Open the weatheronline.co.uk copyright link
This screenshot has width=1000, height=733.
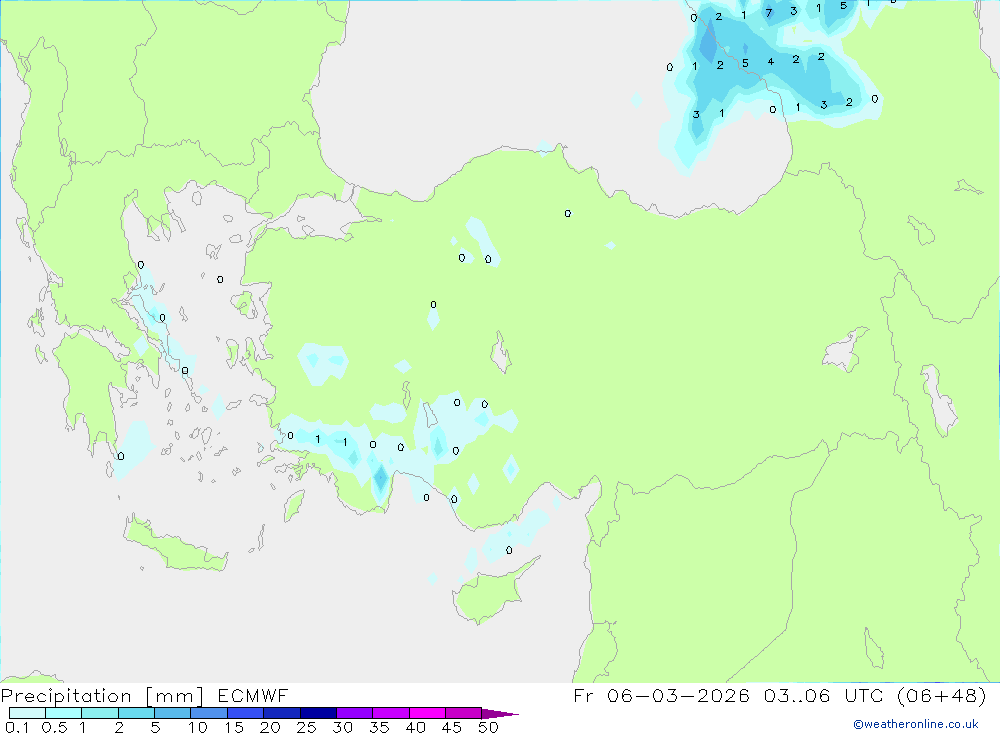click(x=916, y=724)
